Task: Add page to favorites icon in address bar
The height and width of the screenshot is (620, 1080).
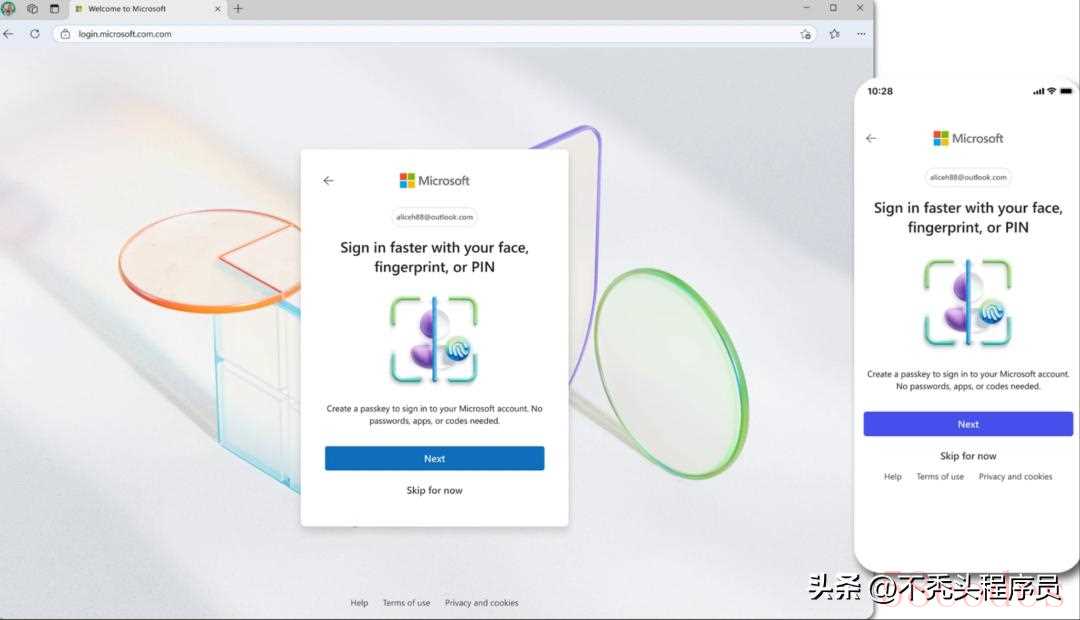Action: 805,34
